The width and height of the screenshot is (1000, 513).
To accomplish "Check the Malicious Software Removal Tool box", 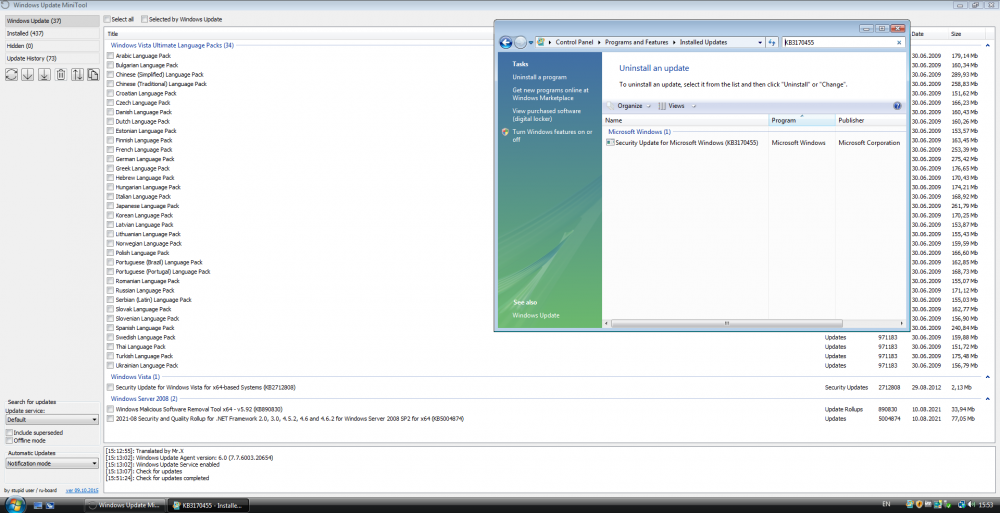I will click(x=110, y=409).
